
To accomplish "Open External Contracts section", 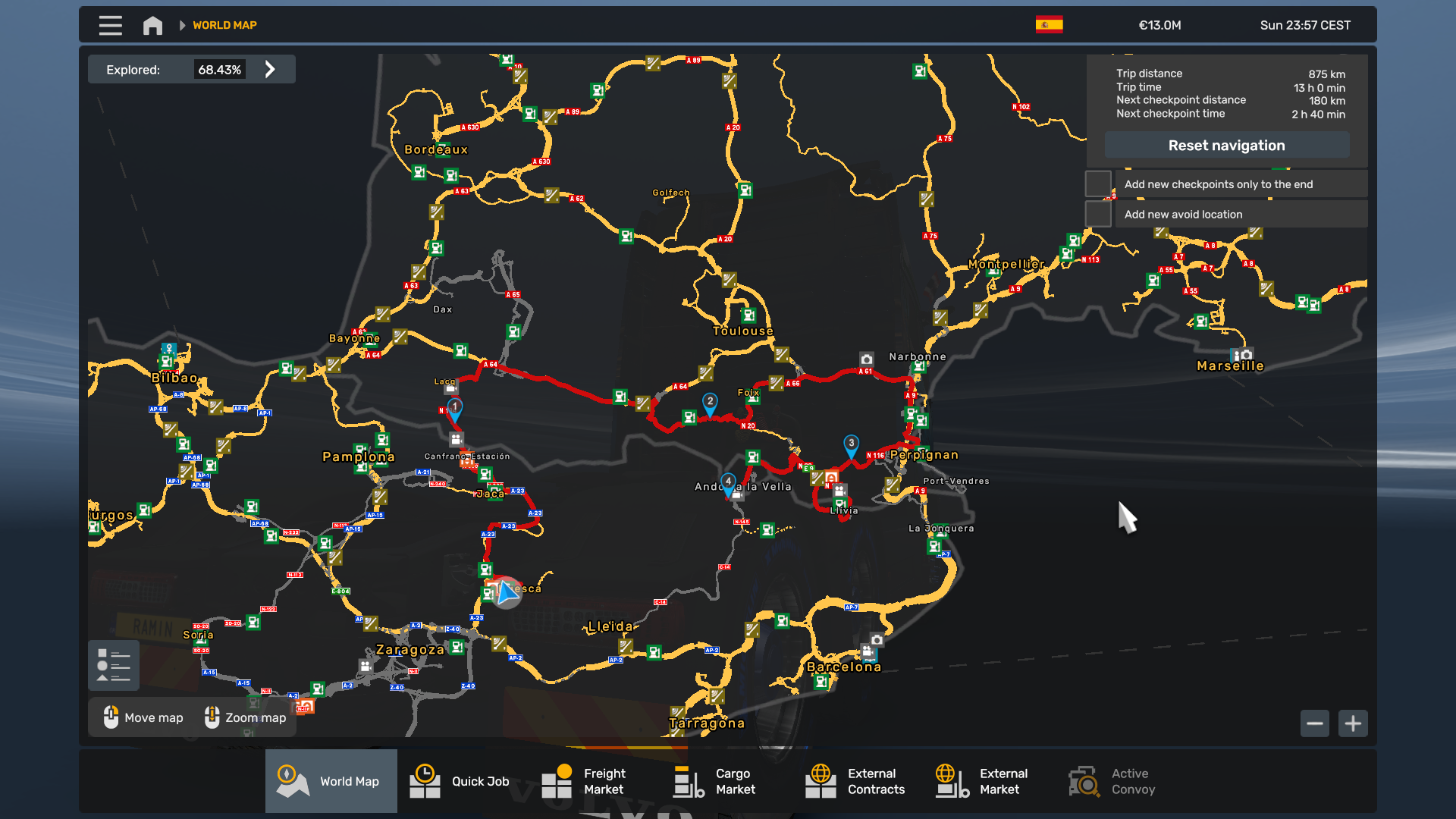I will click(855, 781).
